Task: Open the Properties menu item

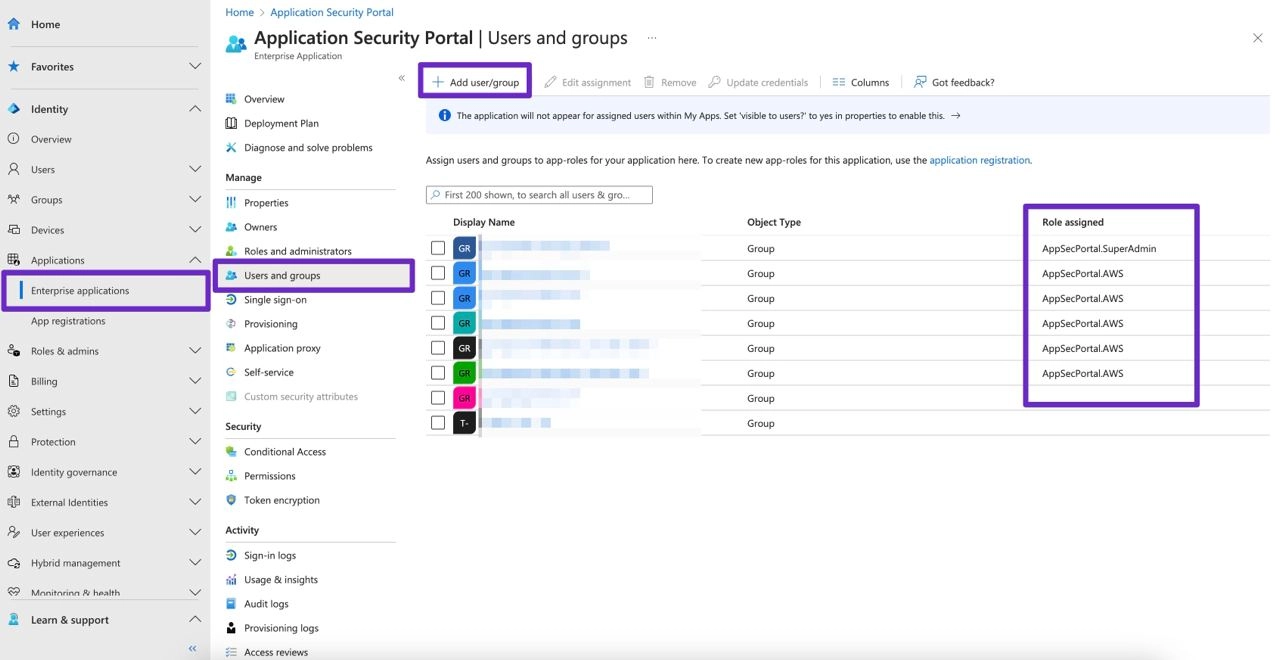Action: 266,203
